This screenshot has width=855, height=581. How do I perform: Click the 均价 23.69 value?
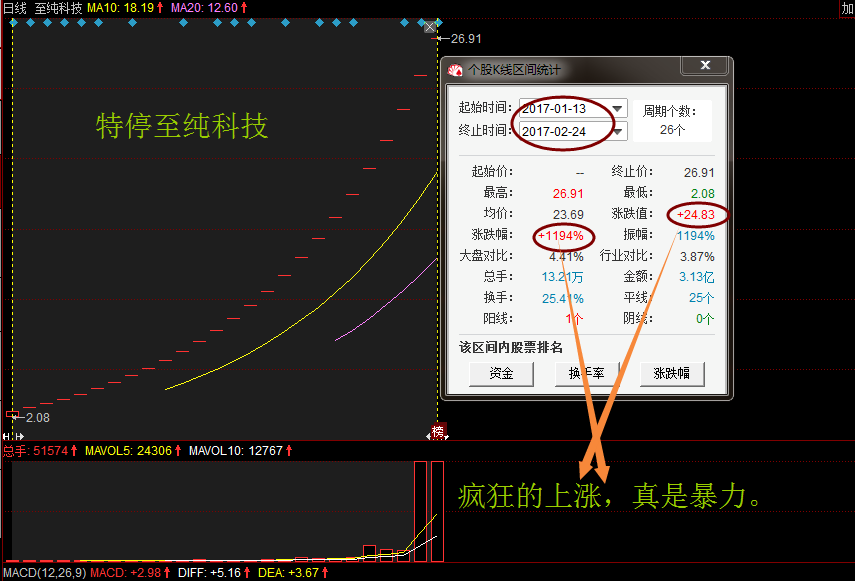(x=568, y=215)
